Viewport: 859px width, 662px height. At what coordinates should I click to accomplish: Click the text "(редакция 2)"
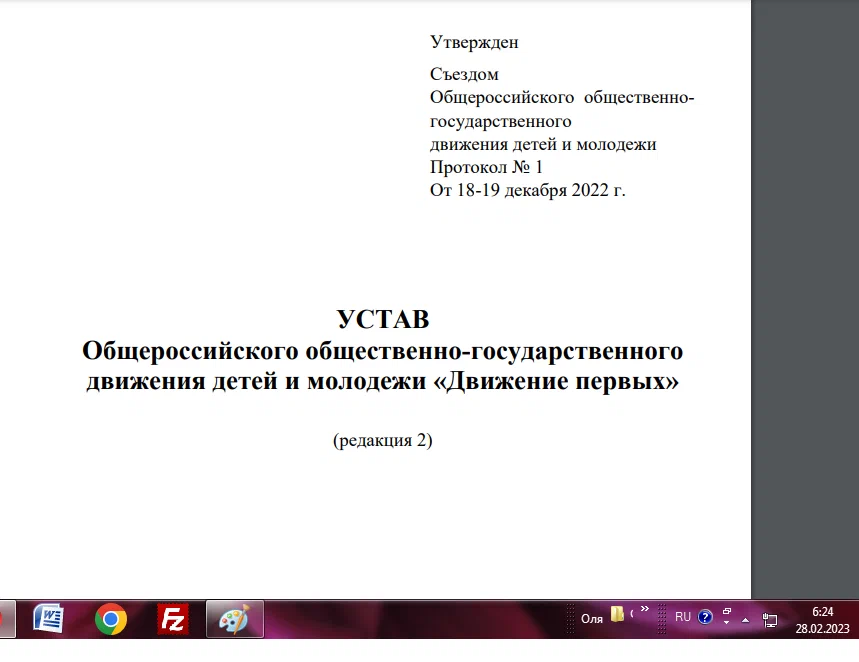[383, 440]
